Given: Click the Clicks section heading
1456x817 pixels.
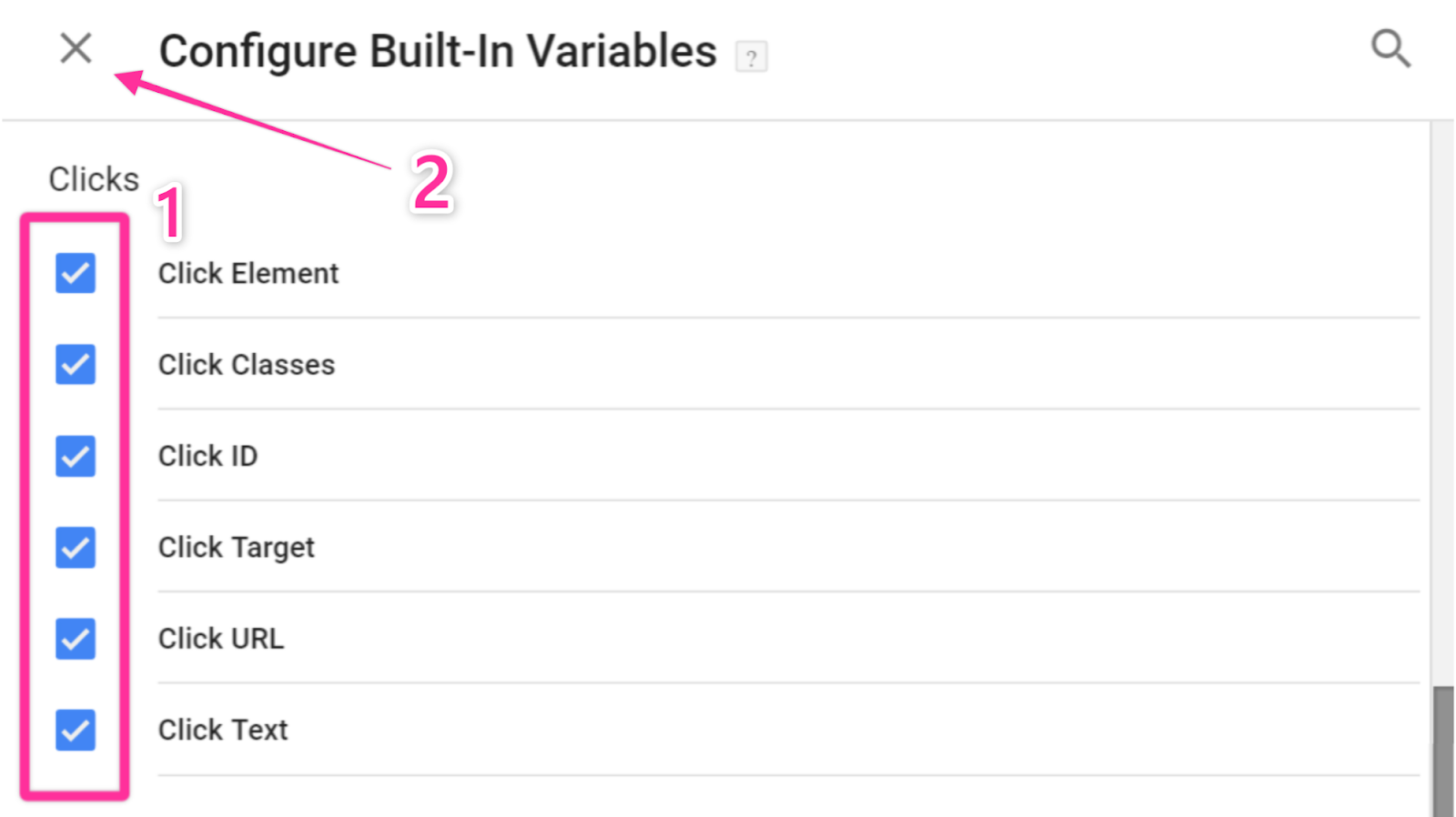Looking at the screenshot, I should (94, 179).
